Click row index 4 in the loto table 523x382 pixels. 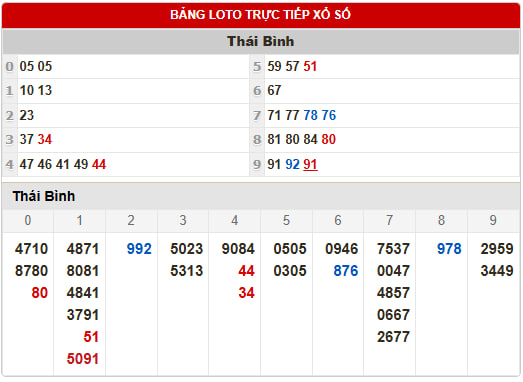[x=10, y=164]
